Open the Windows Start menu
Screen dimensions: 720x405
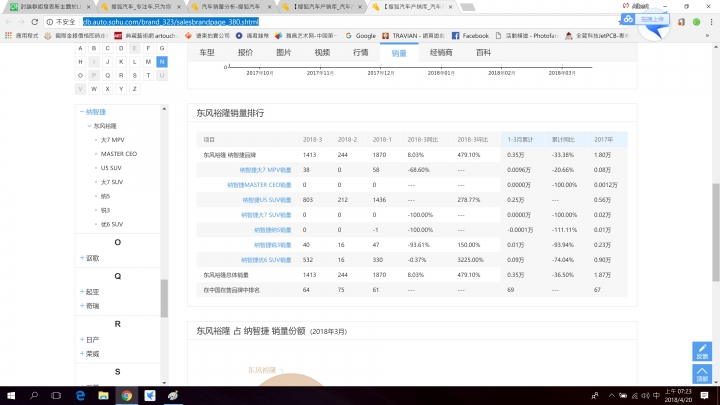[x=11, y=395]
